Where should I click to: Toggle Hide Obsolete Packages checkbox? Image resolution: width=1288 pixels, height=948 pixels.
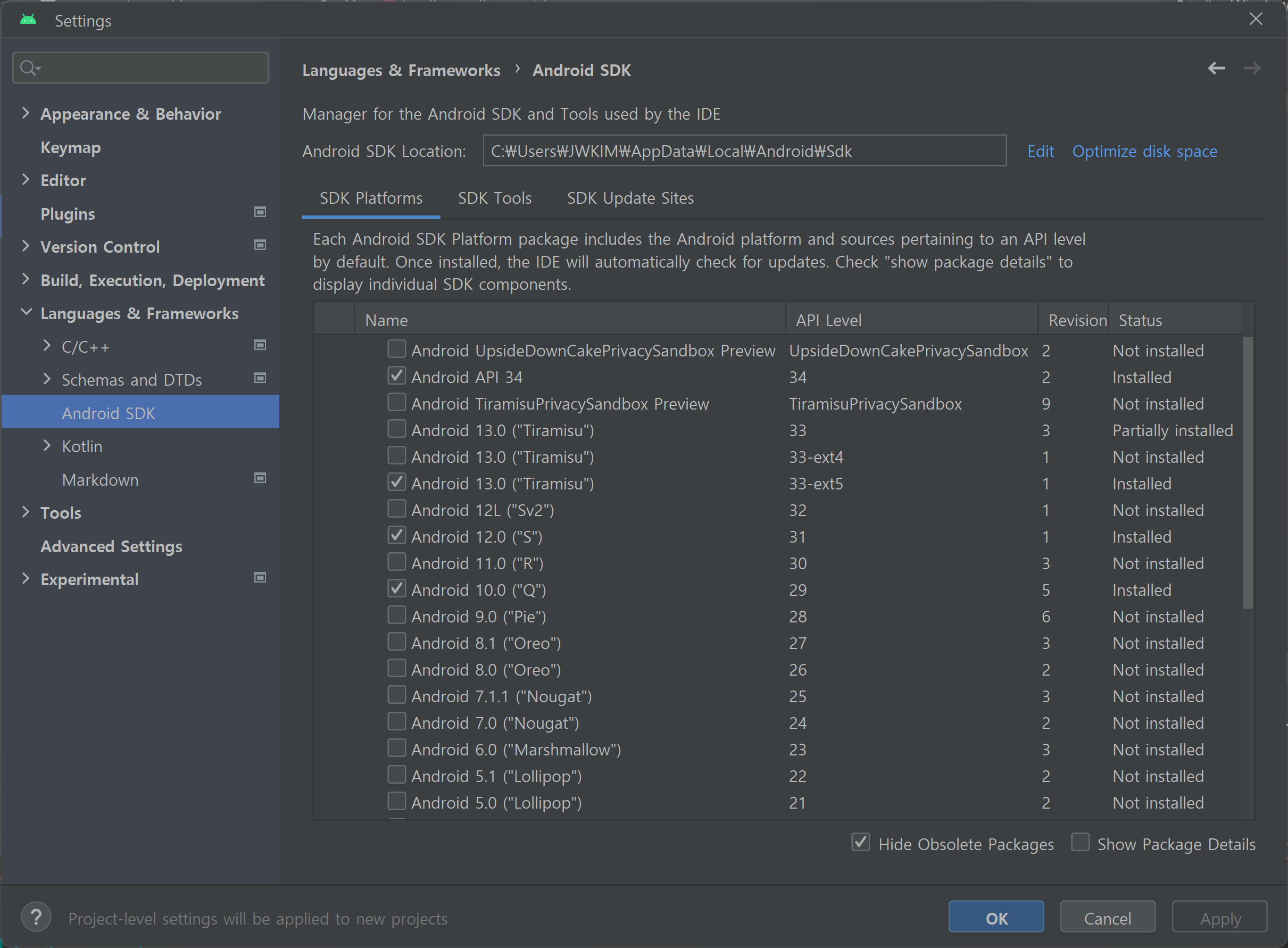pyautogui.click(x=861, y=843)
